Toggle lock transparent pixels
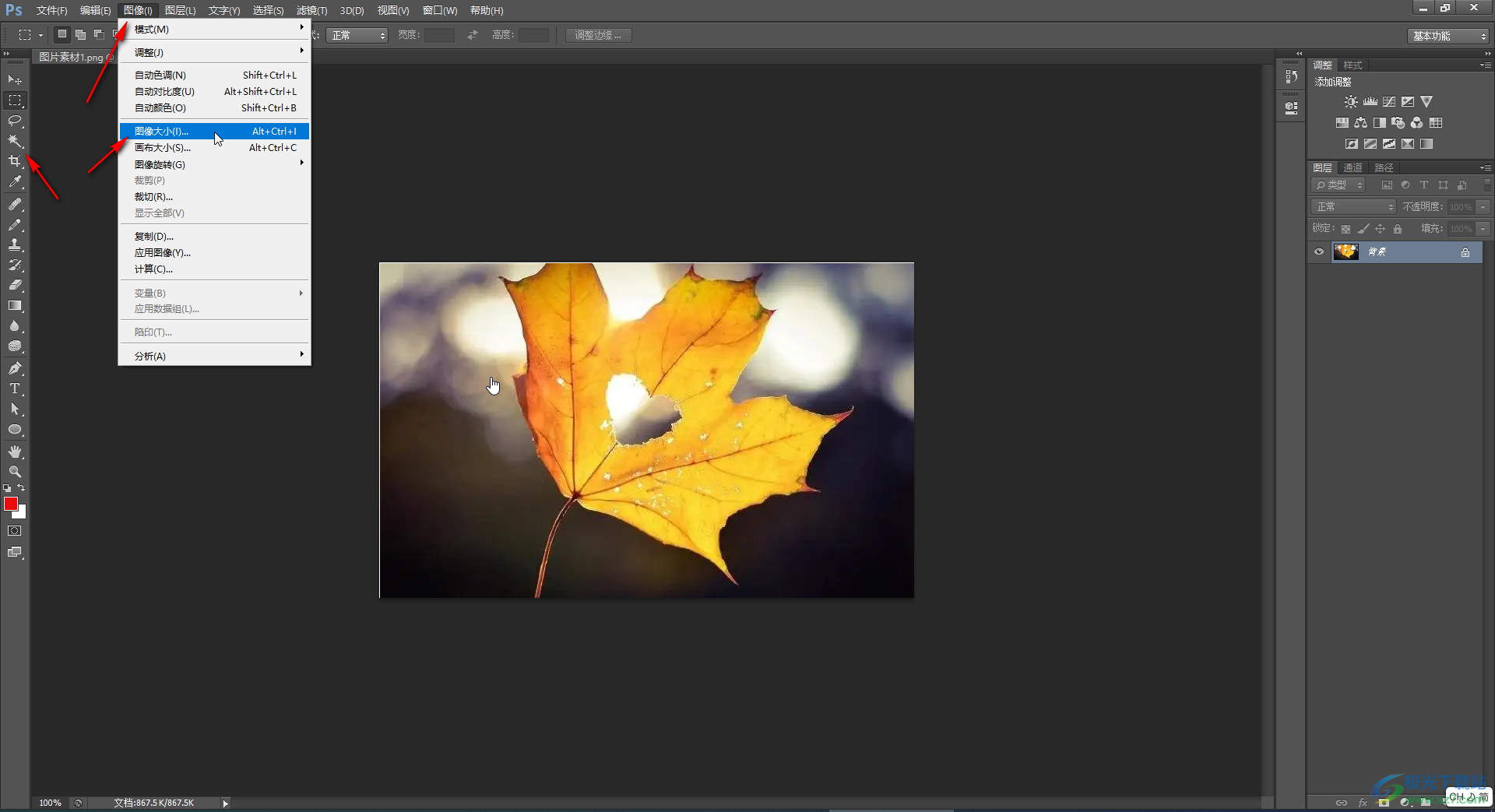 pos(1345,229)
